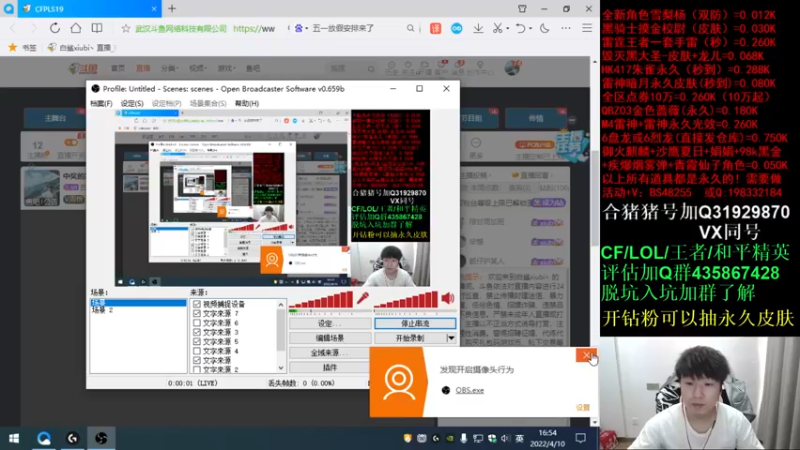Open the search engine selector dropdown
This screenshot has height=450, width=800.
[301, 29]
